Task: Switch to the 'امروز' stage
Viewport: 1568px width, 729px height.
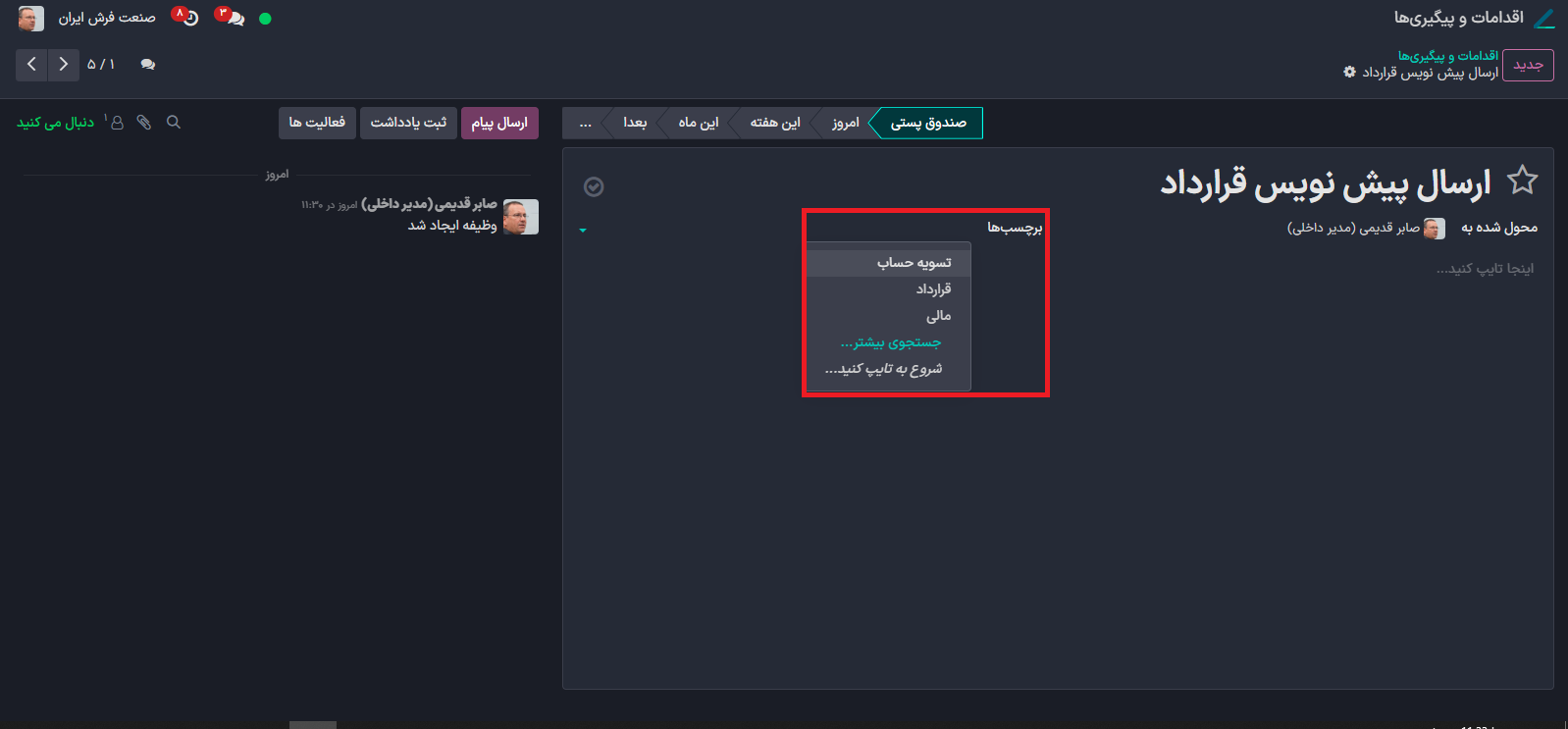Action: click(845, 123)
